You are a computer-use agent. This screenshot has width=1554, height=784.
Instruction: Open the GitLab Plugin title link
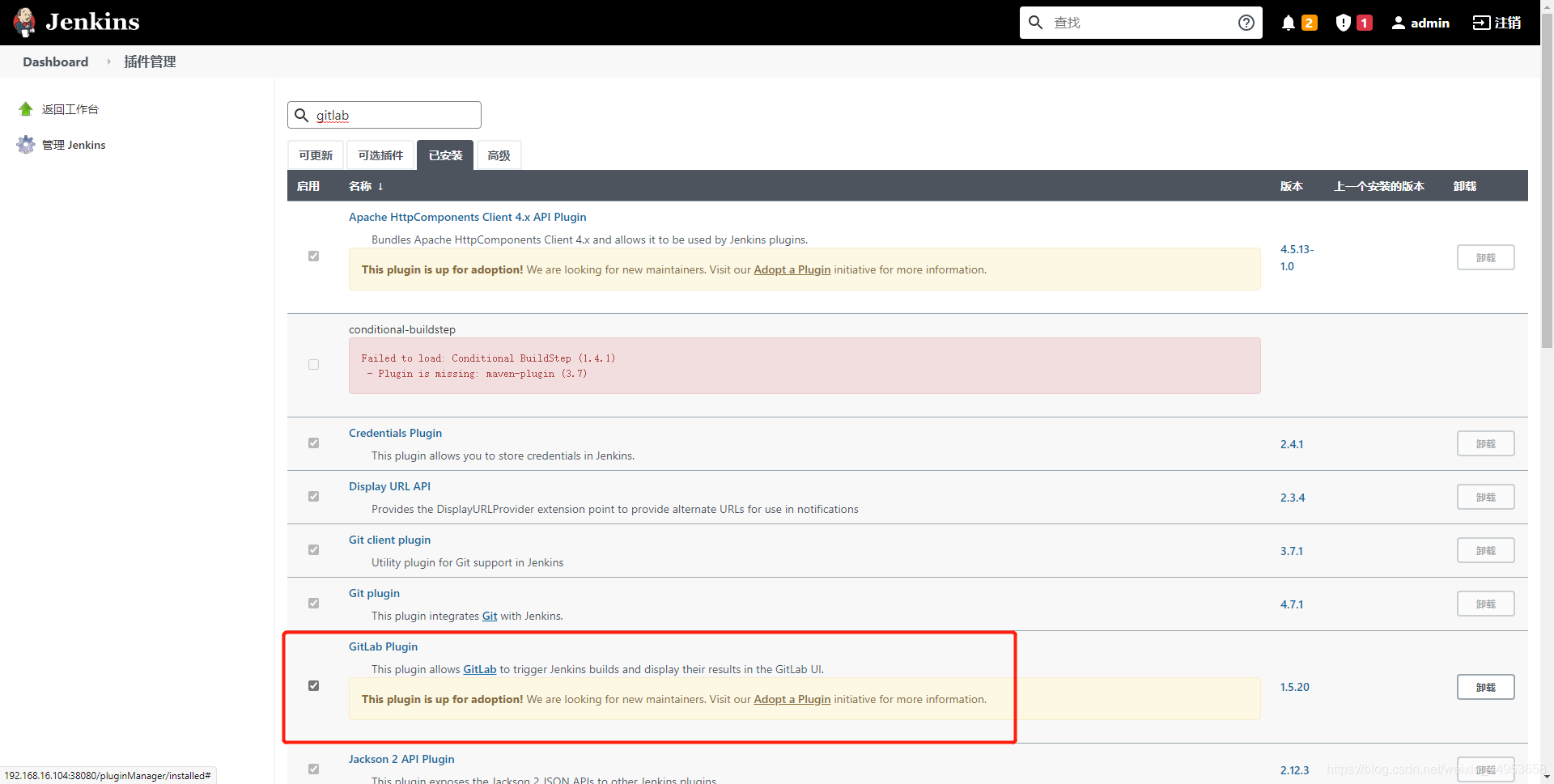point(383,646)
